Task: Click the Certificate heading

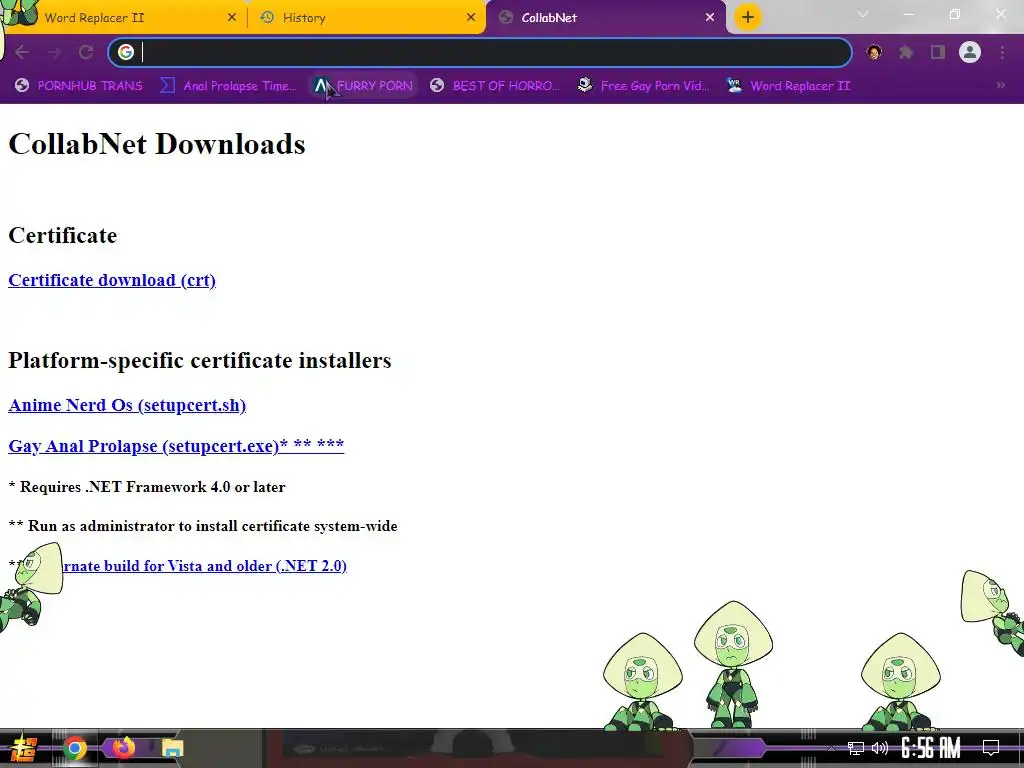Action: click(63, 235)
